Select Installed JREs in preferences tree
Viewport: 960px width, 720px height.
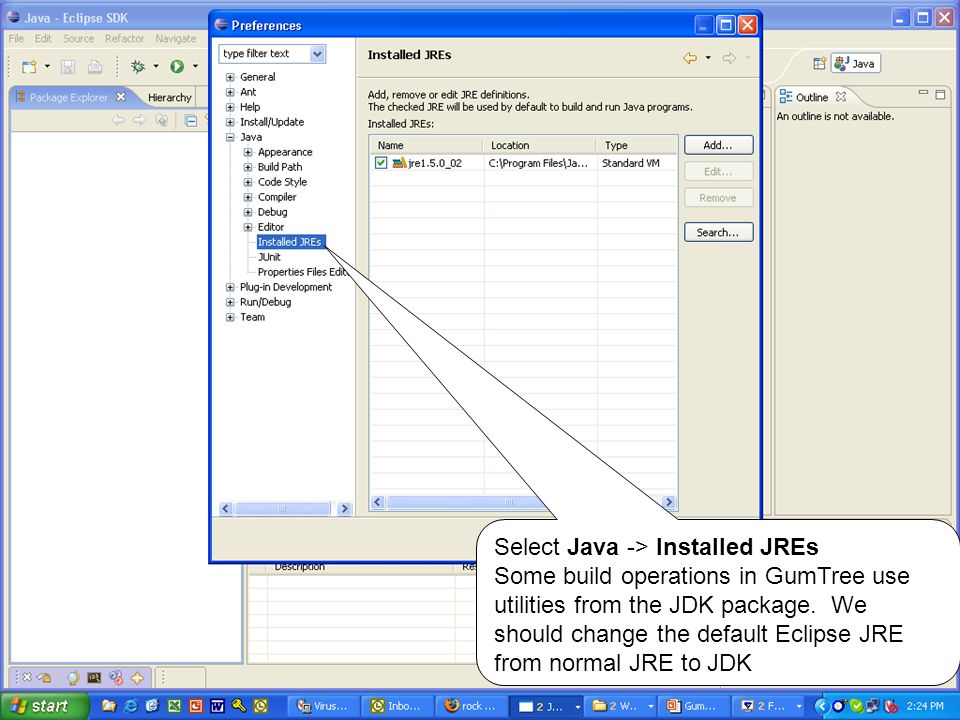coord(290,242)
